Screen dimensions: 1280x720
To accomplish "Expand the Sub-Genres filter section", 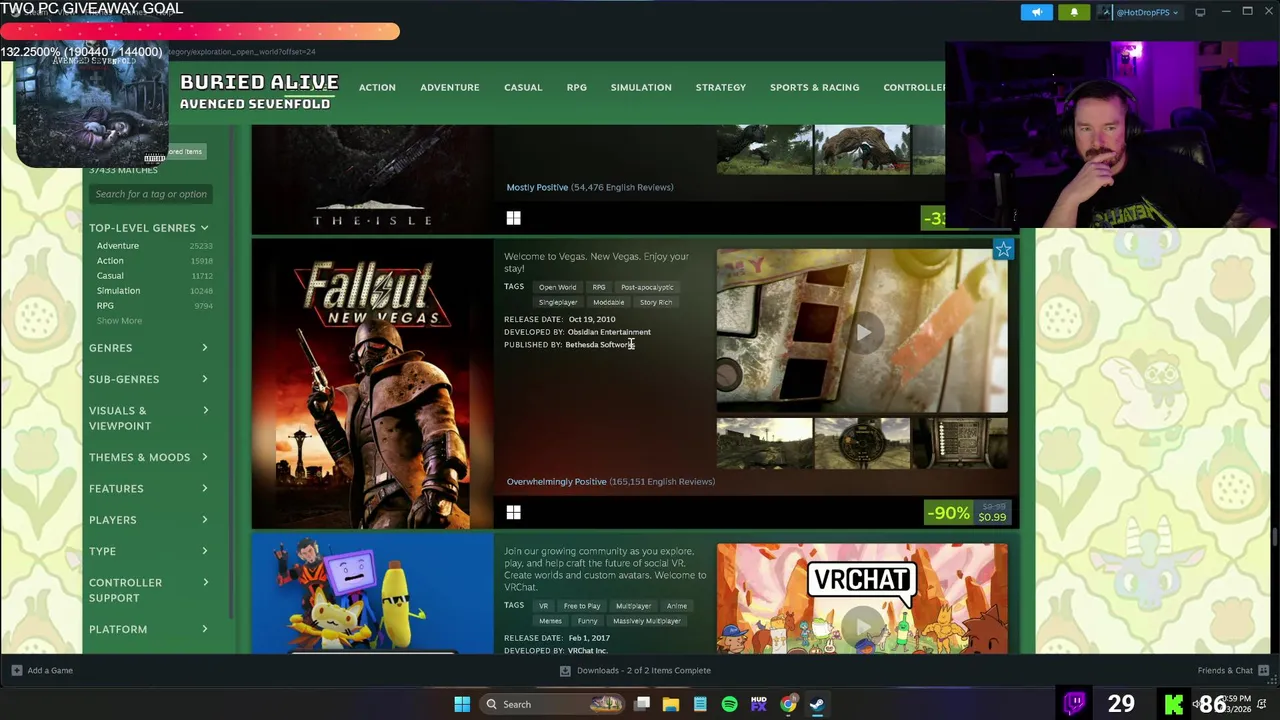I will coord(148,379).
